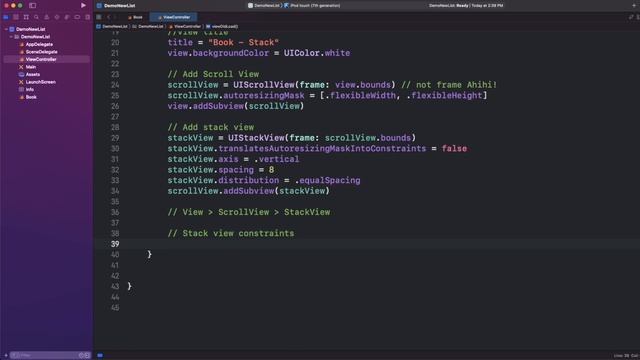Image resolution: width=640 pixels, height=360 pixels.
Task: Click ViewController in jump bar
Action: pos(185,27)
